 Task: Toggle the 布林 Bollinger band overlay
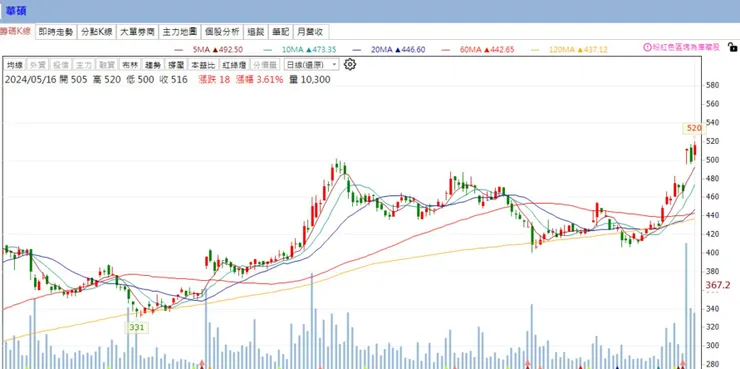click(x=129, y=65)
